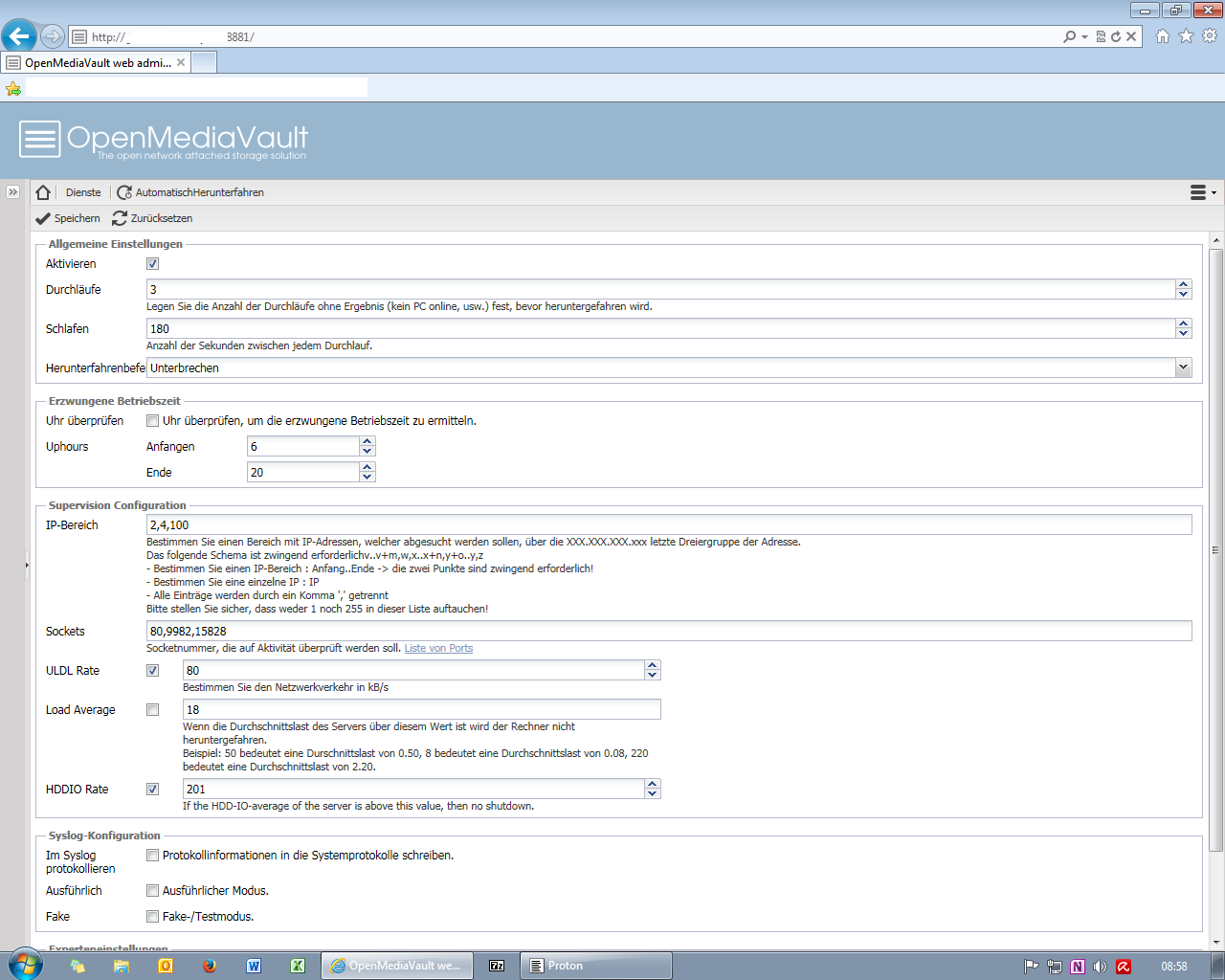Open Excel from the taskbar
This screenshot has height=980, width=1225.
(x=298, y=966)
